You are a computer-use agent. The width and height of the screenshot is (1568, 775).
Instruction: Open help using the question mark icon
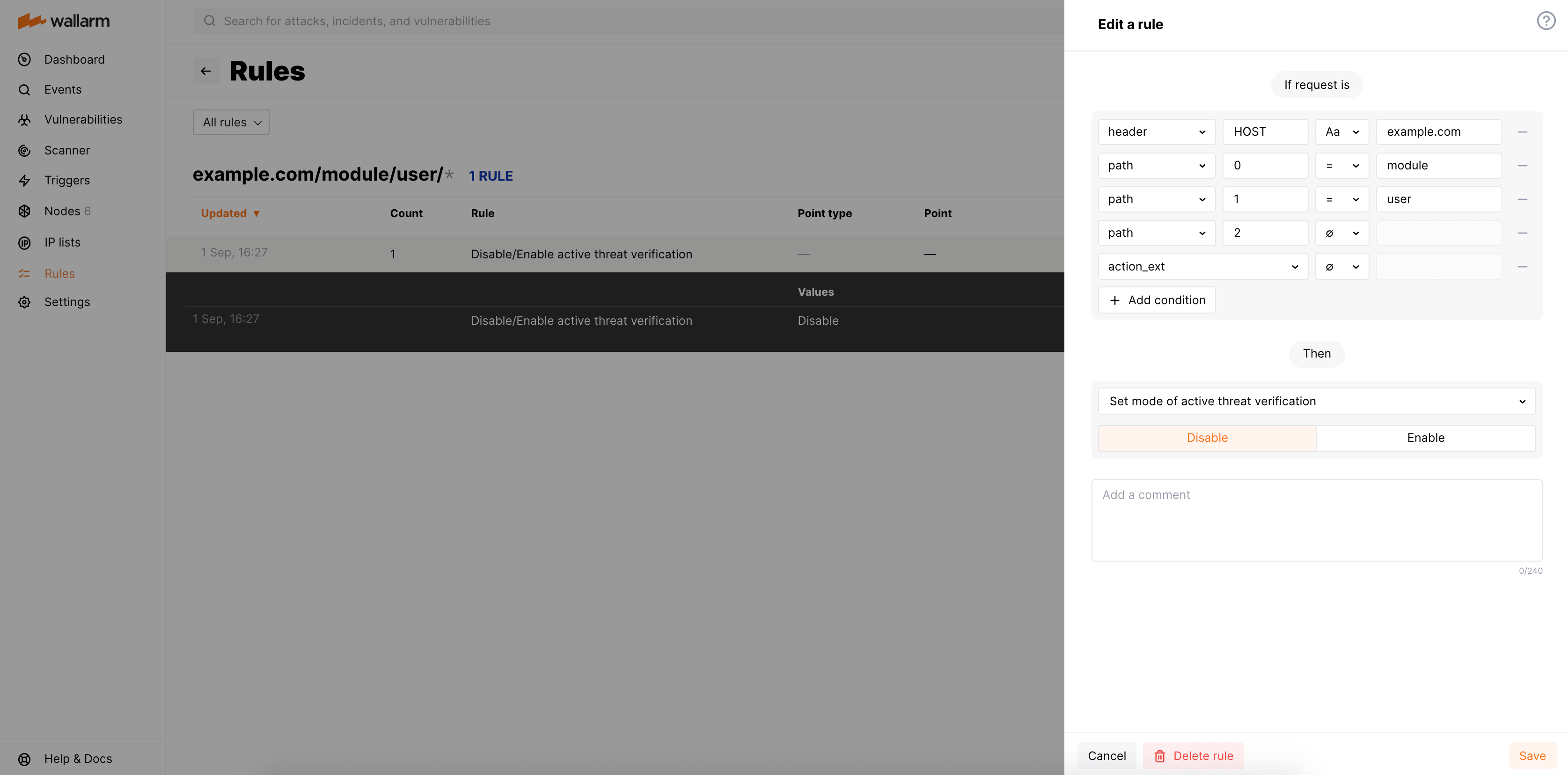(x=1546, y=20)
